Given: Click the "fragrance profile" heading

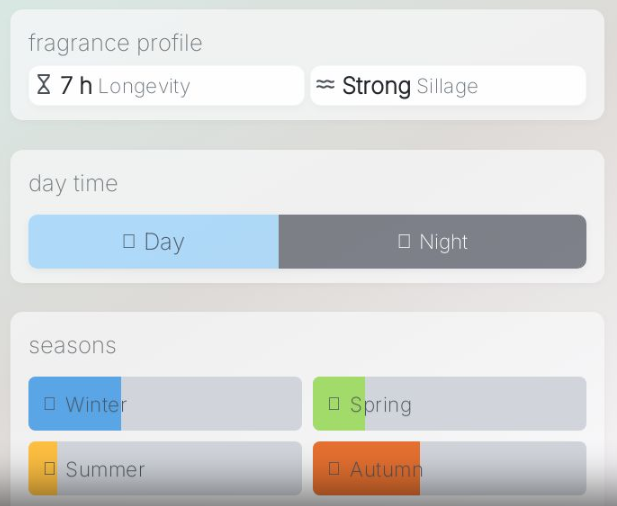Looking at the screenshot, I should point(115,43).
